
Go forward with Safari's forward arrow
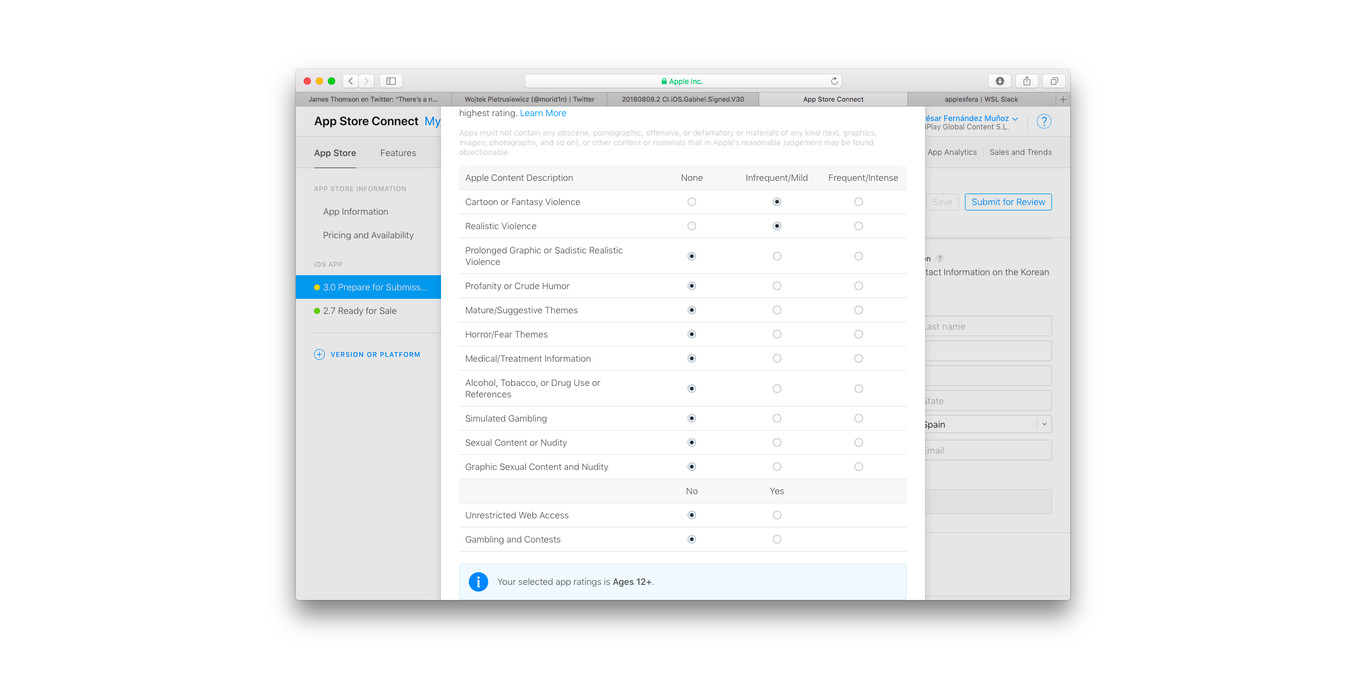366,81
